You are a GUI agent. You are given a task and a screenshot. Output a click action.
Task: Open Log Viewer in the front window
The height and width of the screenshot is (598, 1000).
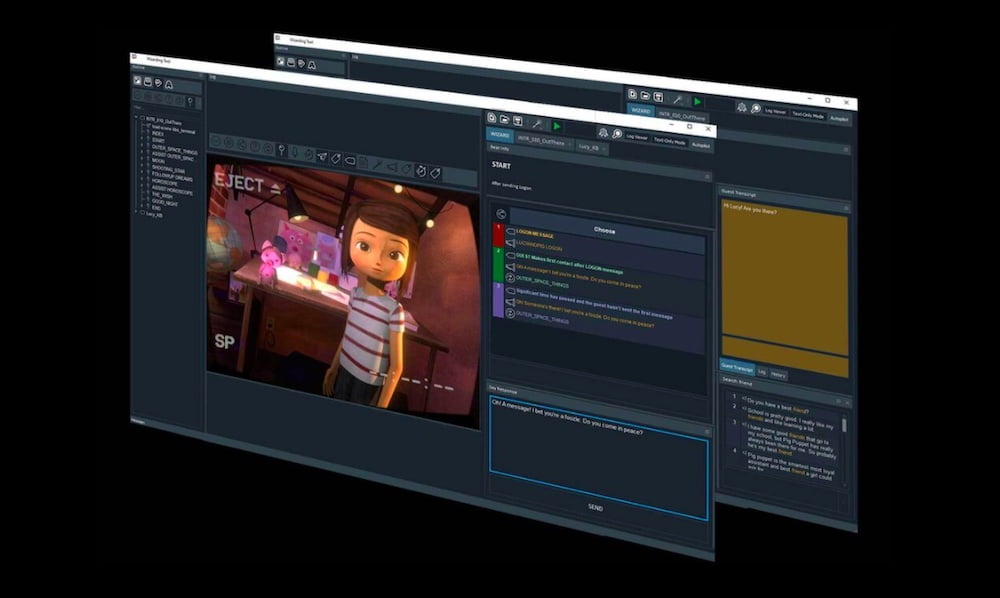tap(637, 138)
